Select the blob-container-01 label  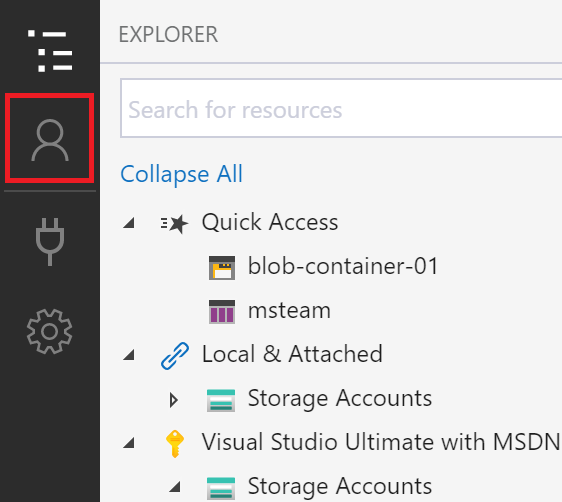point(343,266)
